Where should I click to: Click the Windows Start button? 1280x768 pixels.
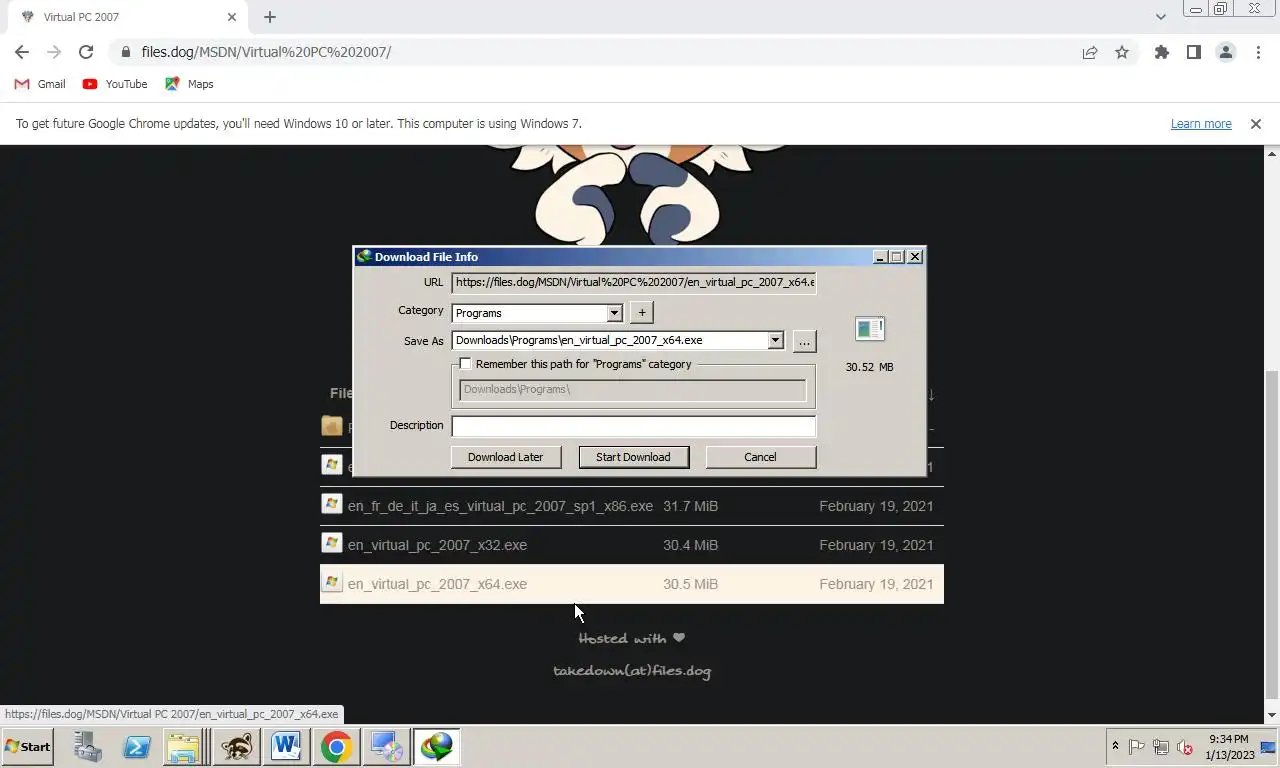pos(28,747)
